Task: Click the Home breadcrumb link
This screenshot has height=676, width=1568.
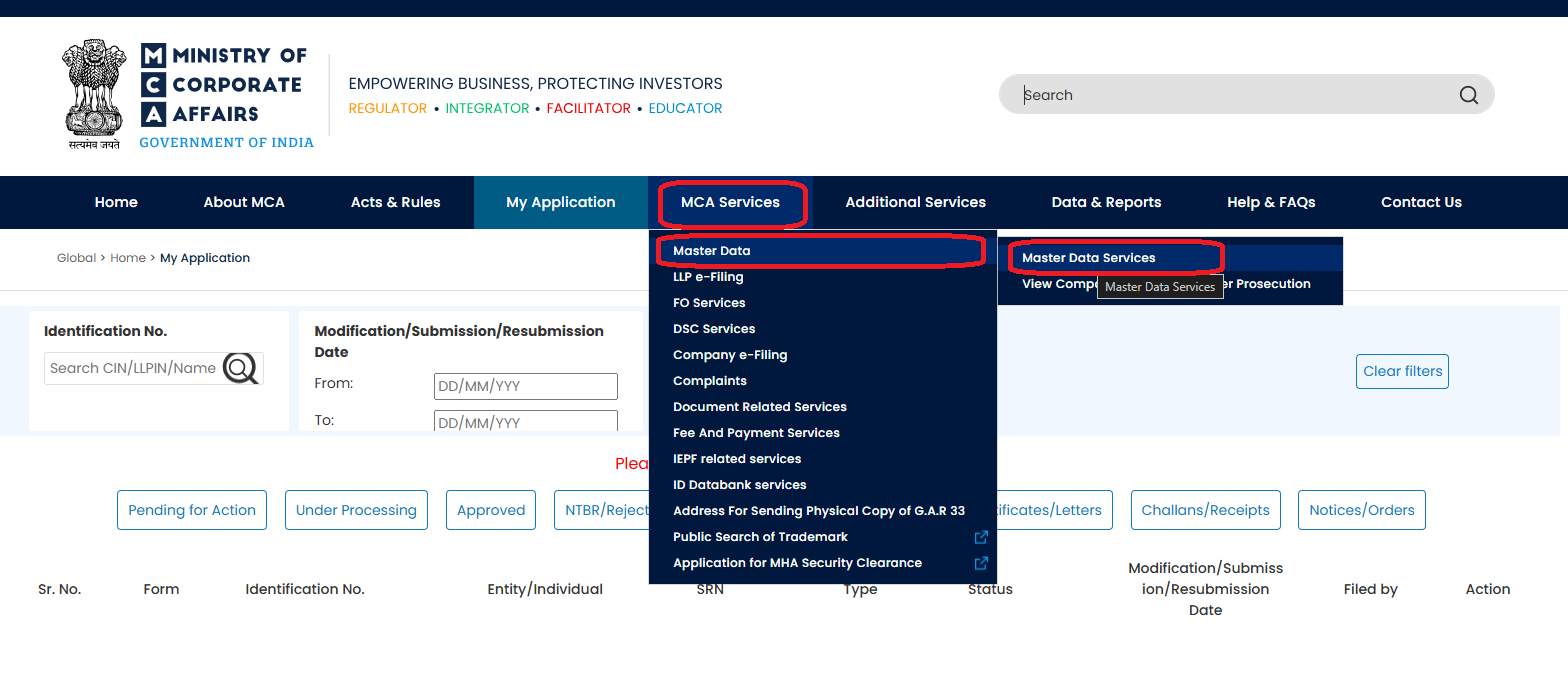Action: pos(128,258)
